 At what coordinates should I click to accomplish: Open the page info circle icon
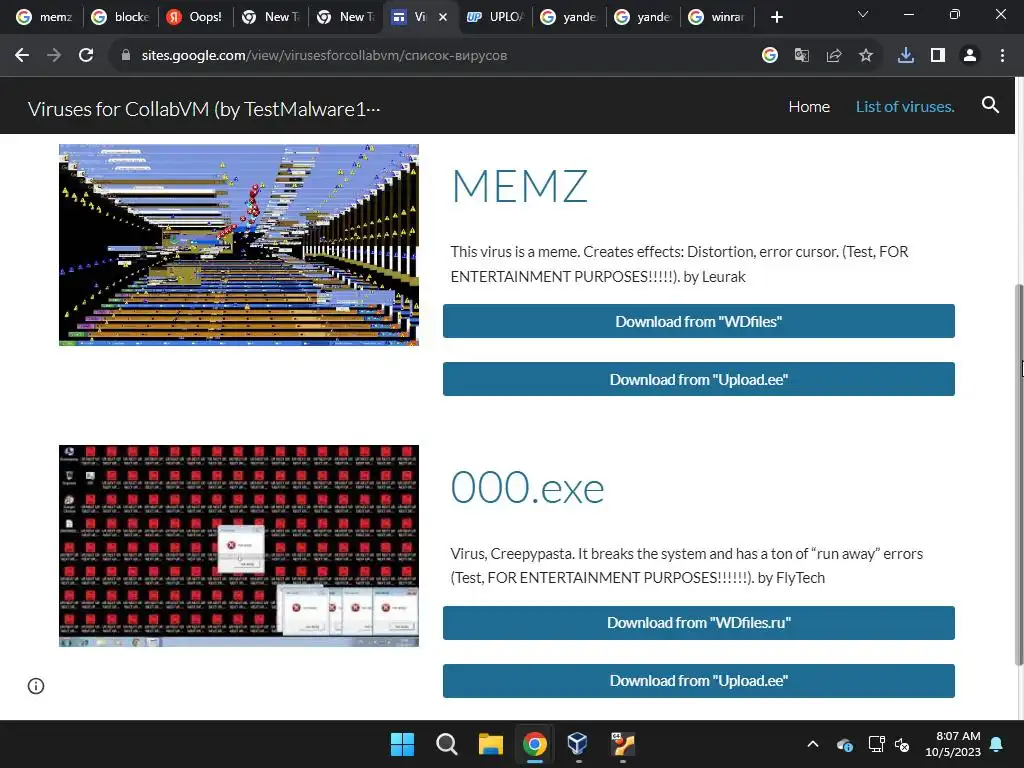coord(36,686)
